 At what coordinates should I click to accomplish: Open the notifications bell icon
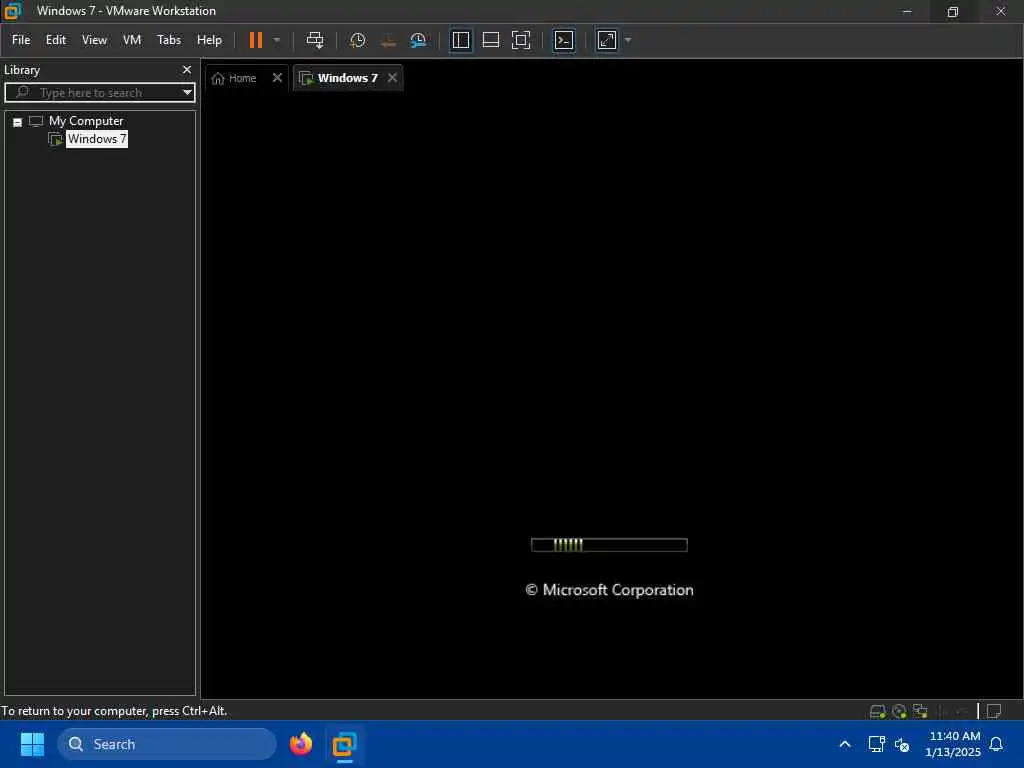click(996, 744)
